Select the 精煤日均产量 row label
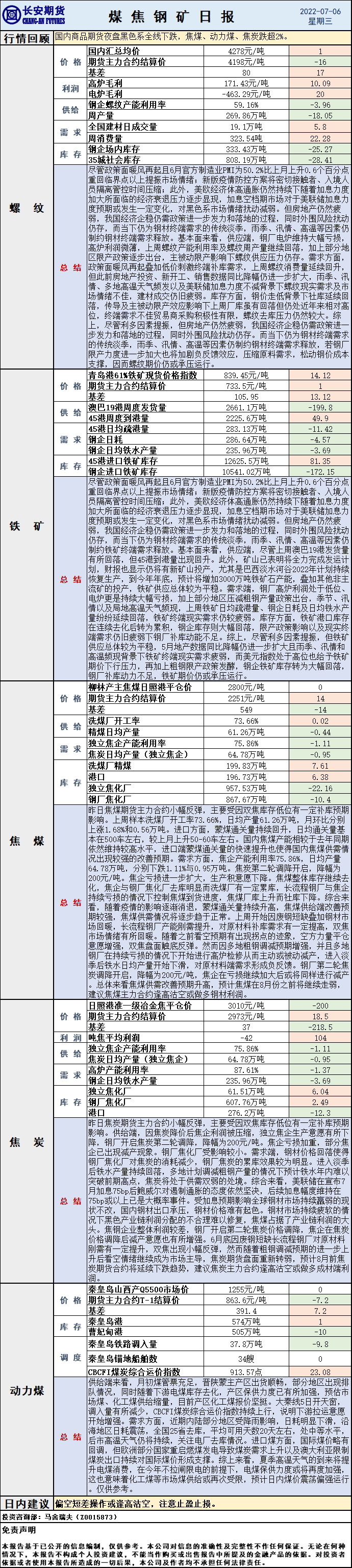This screenshot has width=352, height=1568. click(x=114, y=731)
